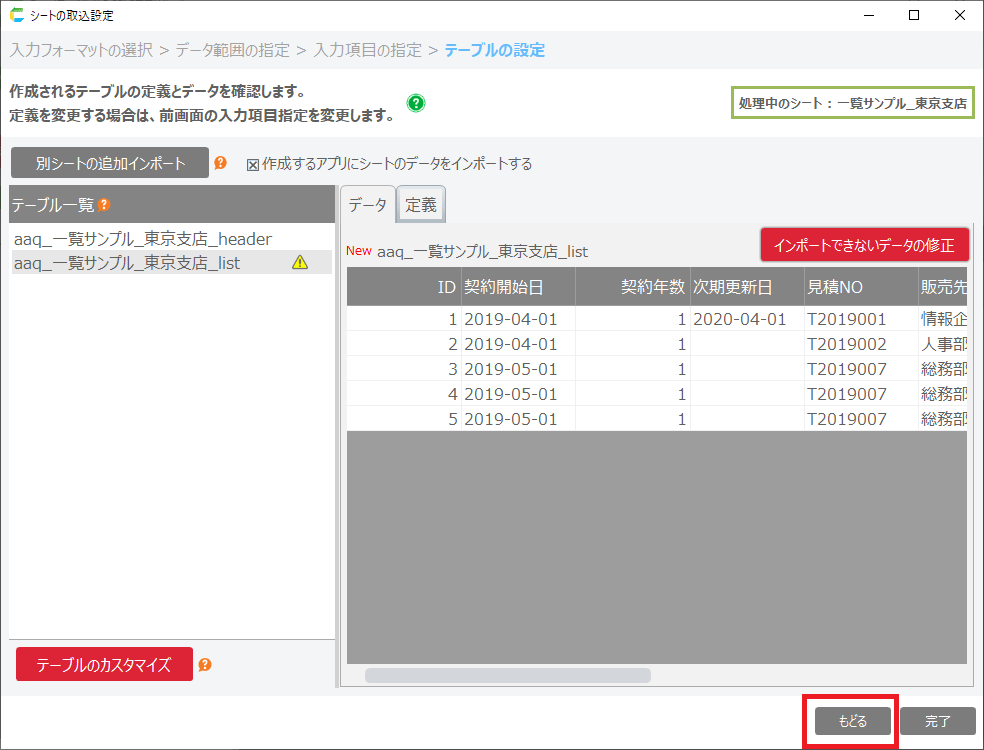Viewport: 984px width, 750px height.
Task: Go back to 入力項目の指定 breadcrumb step
Action: pyautogui.click(x=366, y=50)
